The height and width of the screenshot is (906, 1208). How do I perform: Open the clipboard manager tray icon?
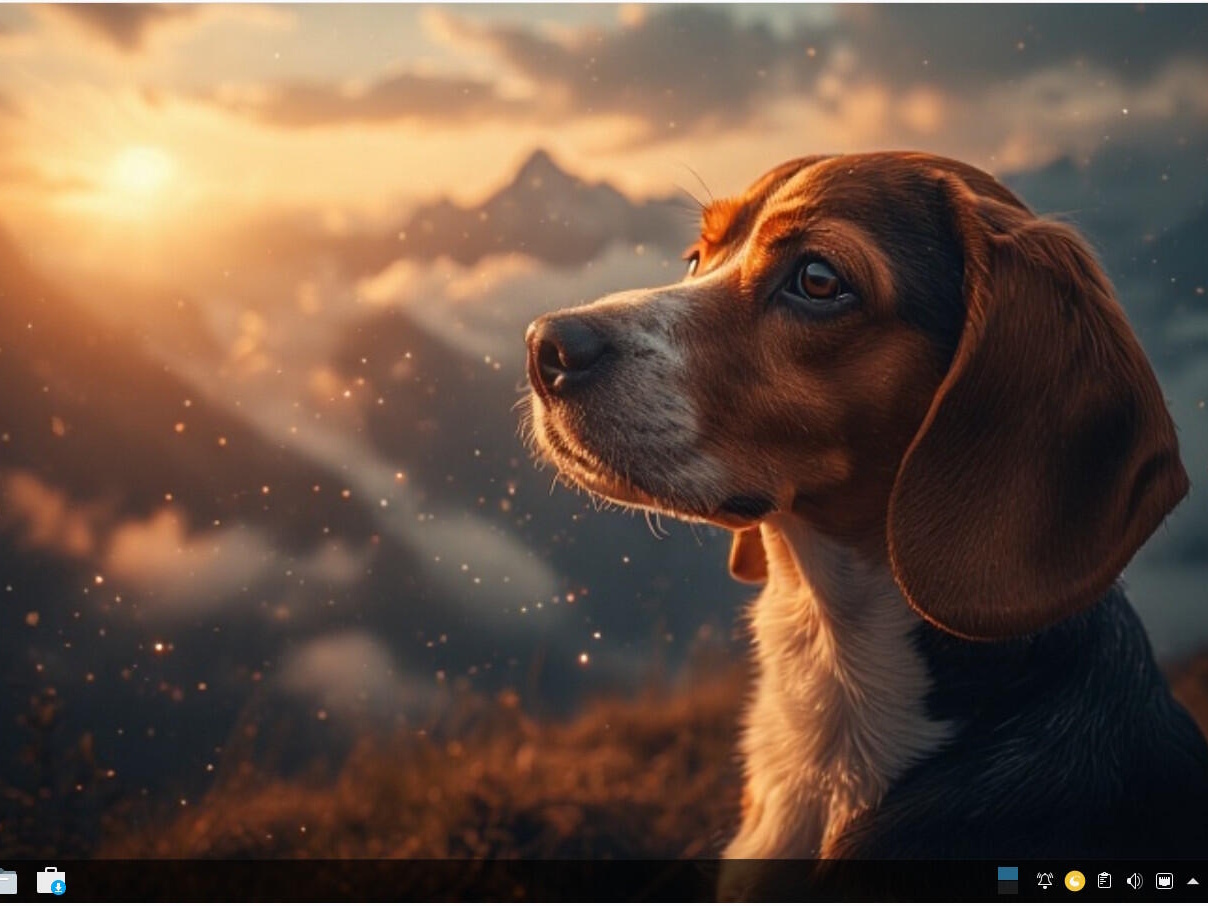point(1104,881)
